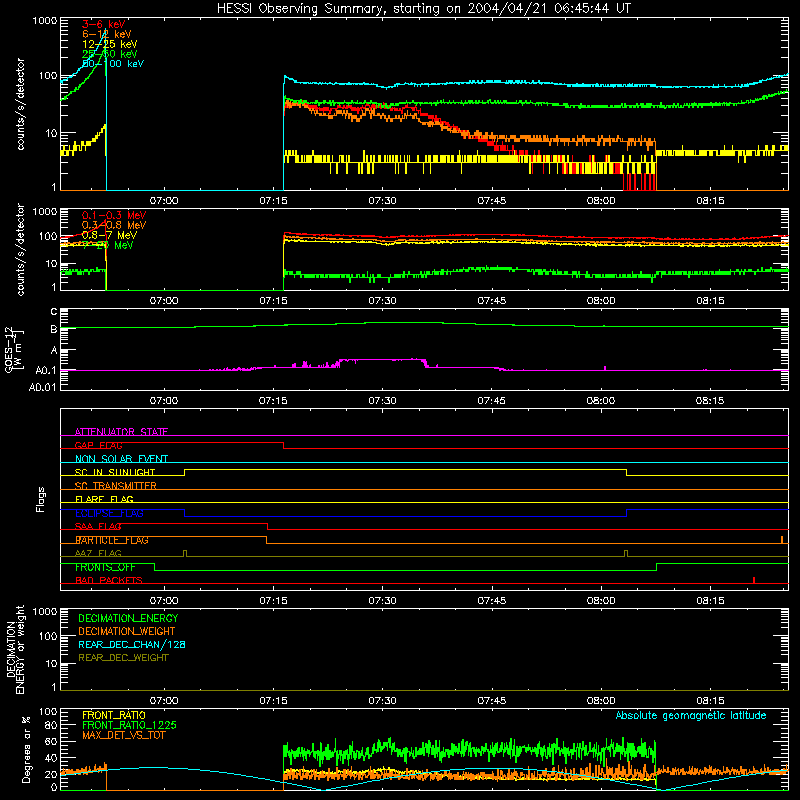Click the 07:15 tick under the GOES-12 plot

pos(273,401)
